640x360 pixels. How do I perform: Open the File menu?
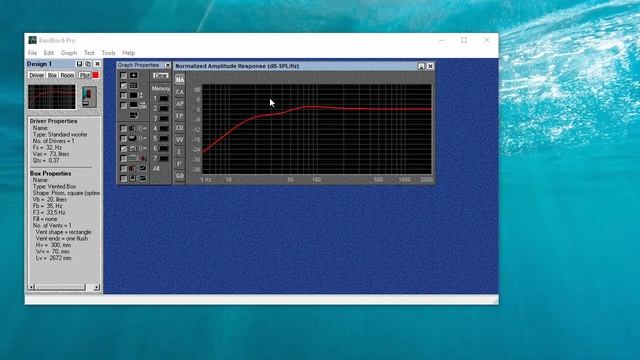point(32,53)
